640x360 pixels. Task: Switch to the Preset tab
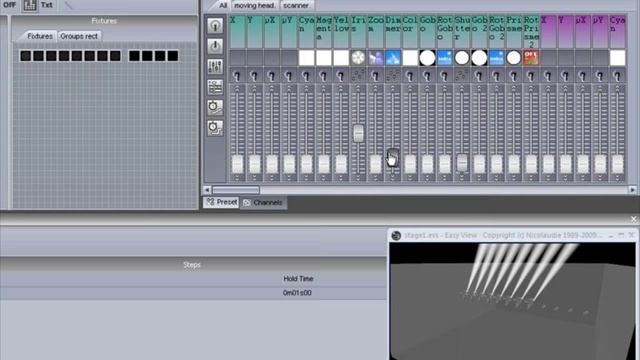tap(222, 202)
